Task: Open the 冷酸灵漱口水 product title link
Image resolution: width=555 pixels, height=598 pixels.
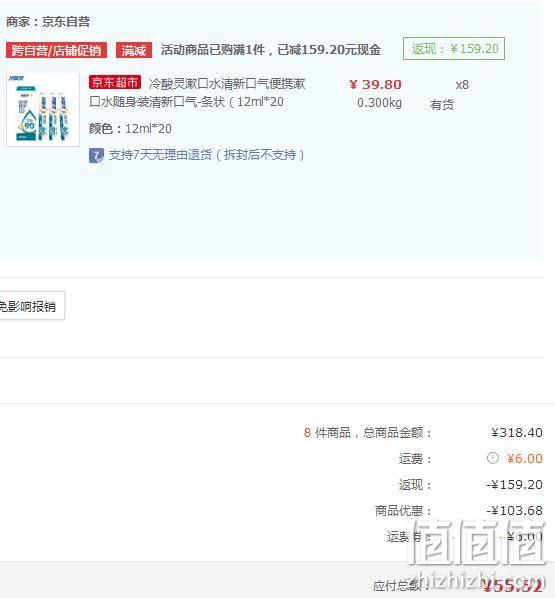Action: pyautogui.click(x=197, y=93)
